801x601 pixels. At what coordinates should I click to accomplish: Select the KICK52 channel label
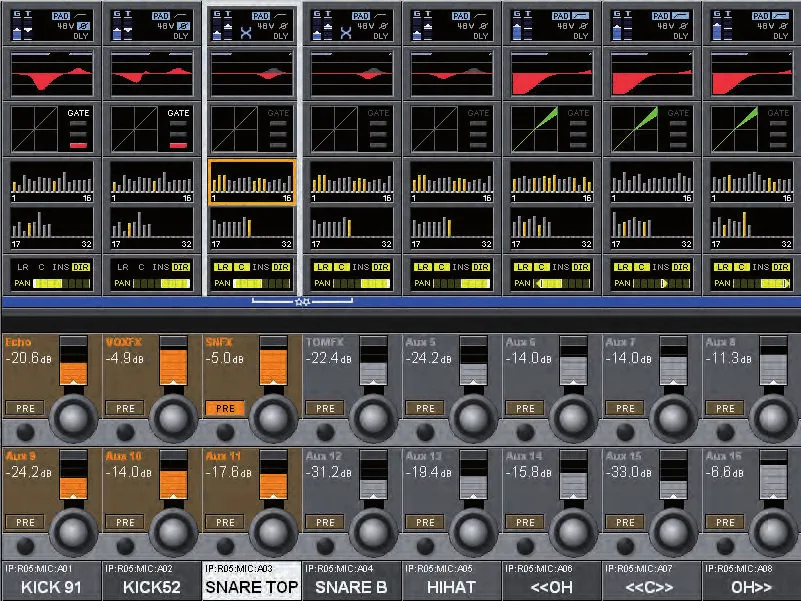pos(151,581)
